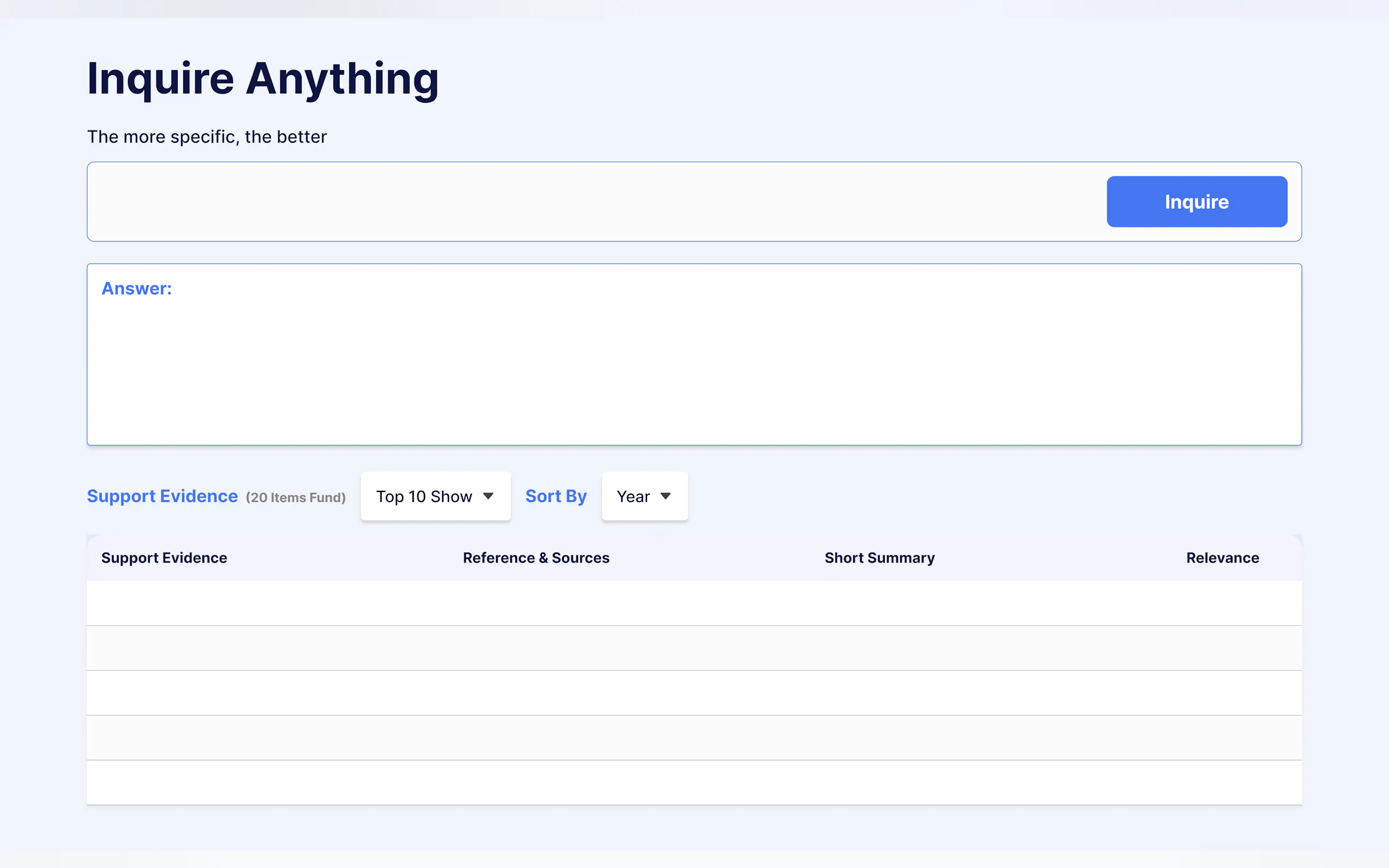1389x868 pixels.
Task: Click the Top 10 Show dropdown arrow
Action: 488,496
